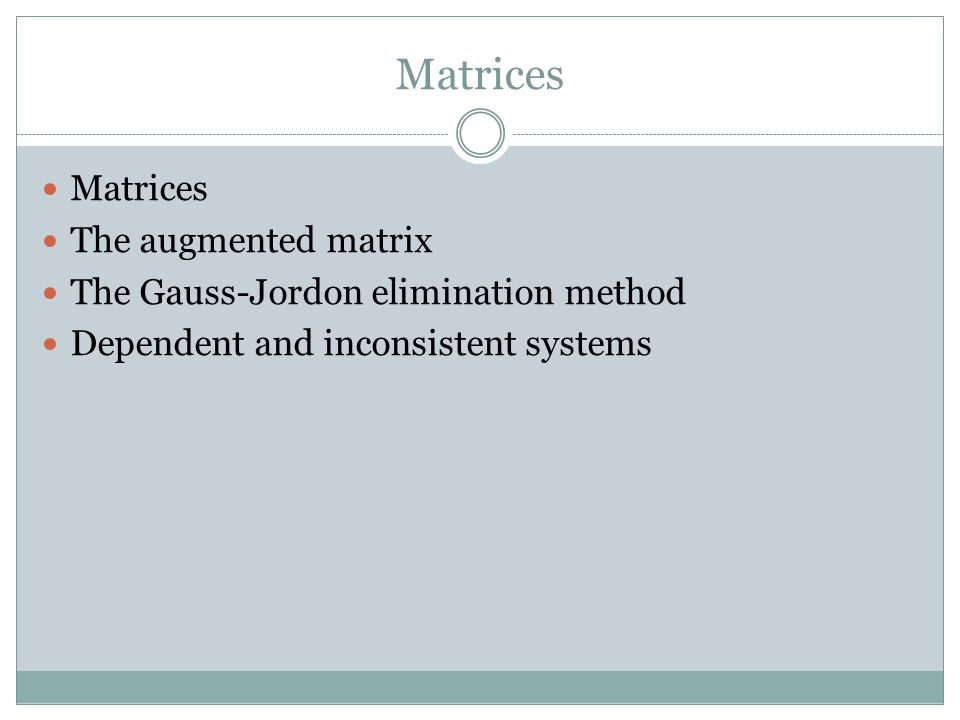Click the dashed divider line right of the circle
960x720 pixels.
[x=728, y=134]
